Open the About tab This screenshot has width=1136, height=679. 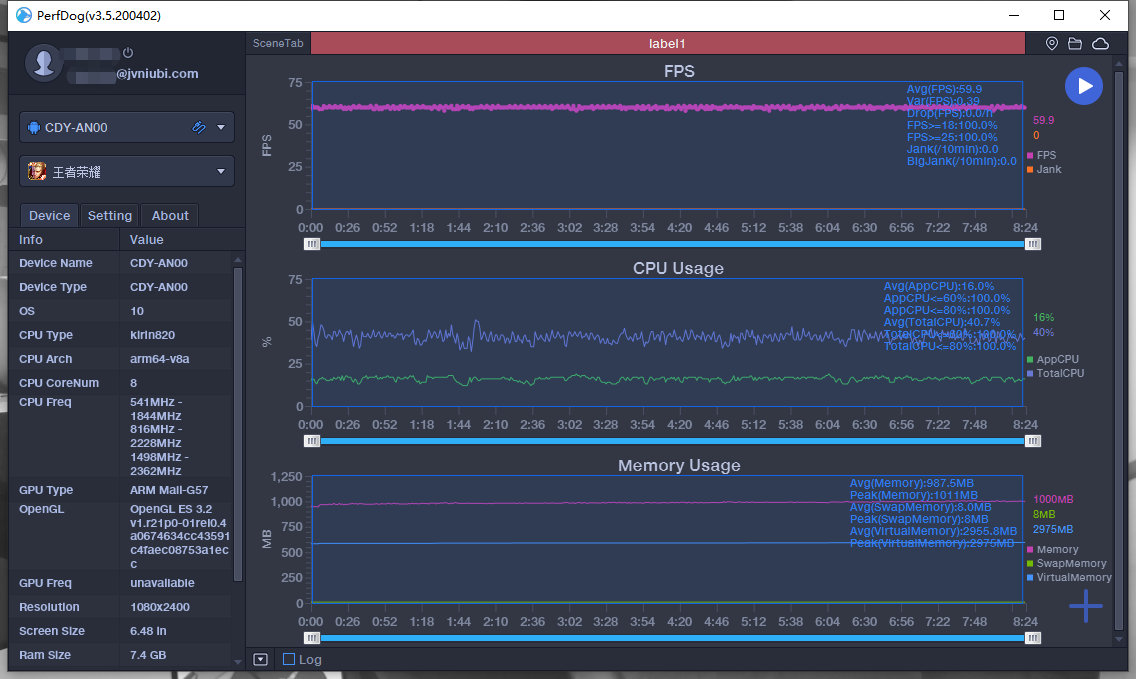point(170,216)
